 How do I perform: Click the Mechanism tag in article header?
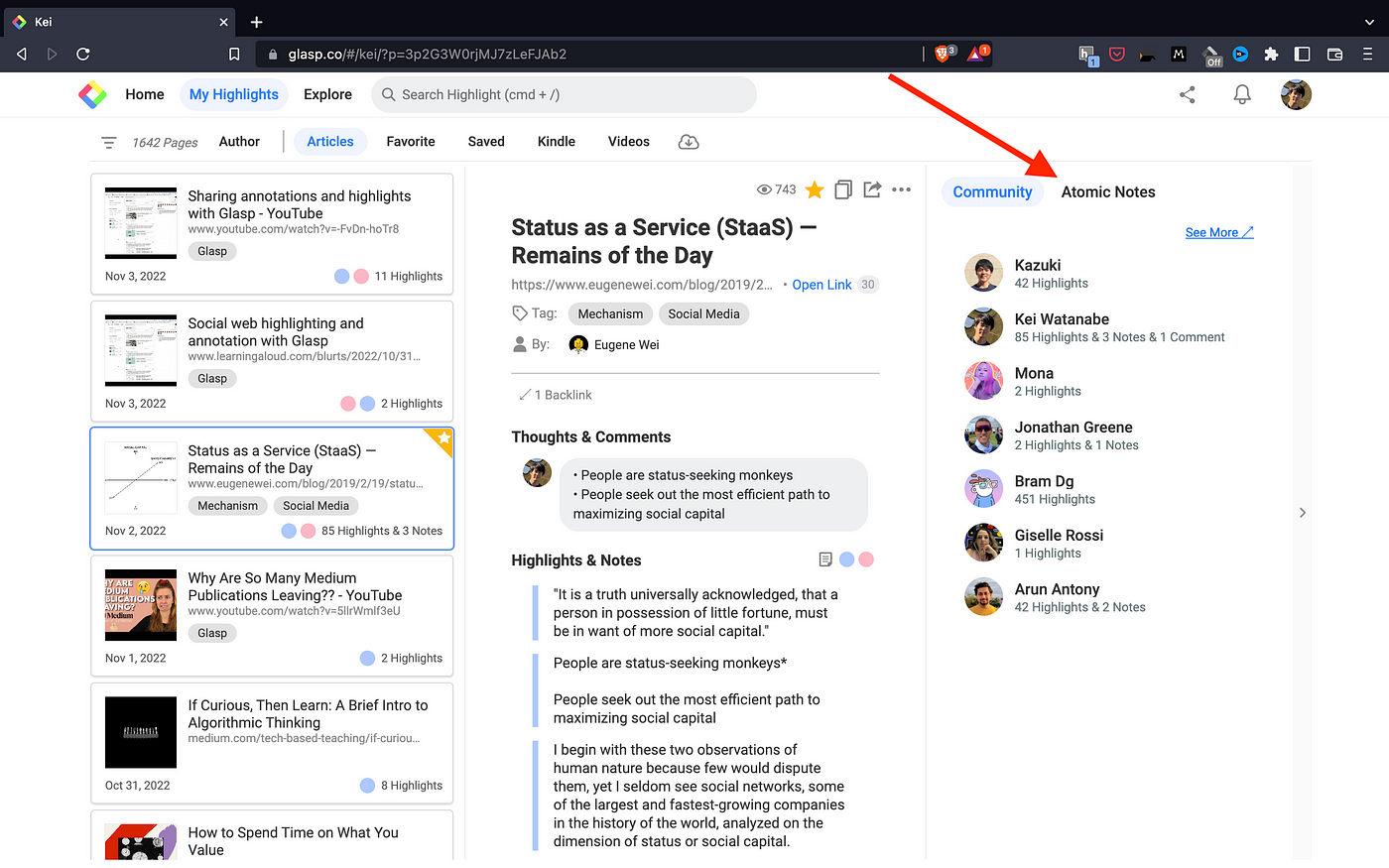point(610,313)
